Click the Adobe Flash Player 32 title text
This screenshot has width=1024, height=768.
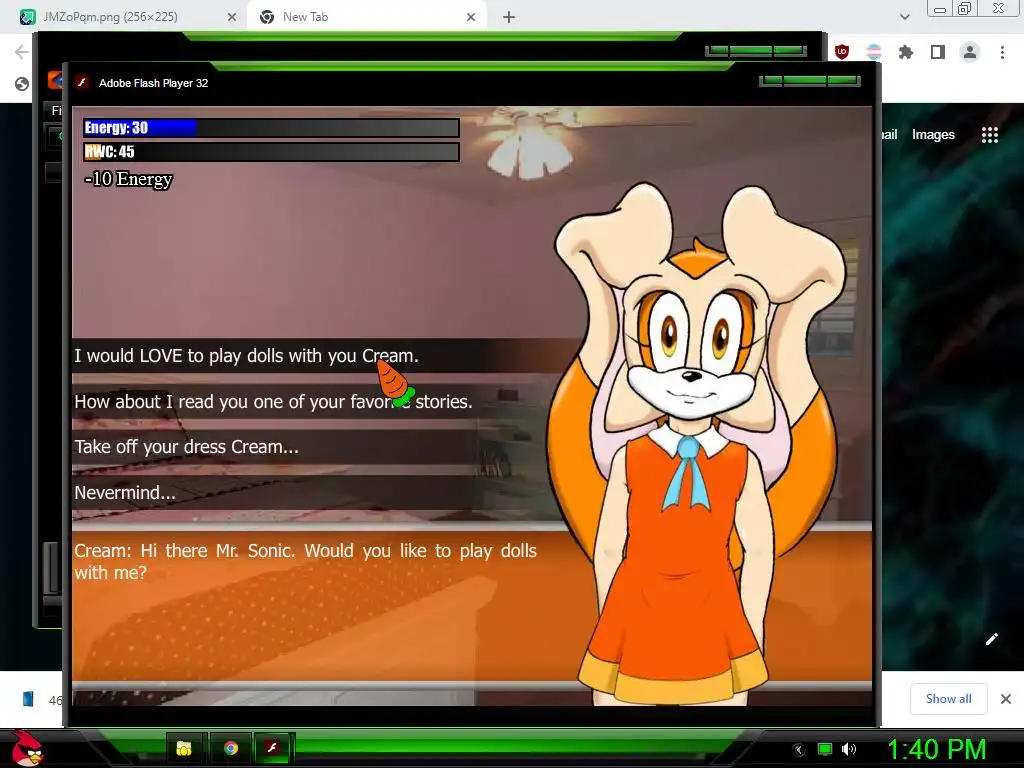click(x=153, y=83)
